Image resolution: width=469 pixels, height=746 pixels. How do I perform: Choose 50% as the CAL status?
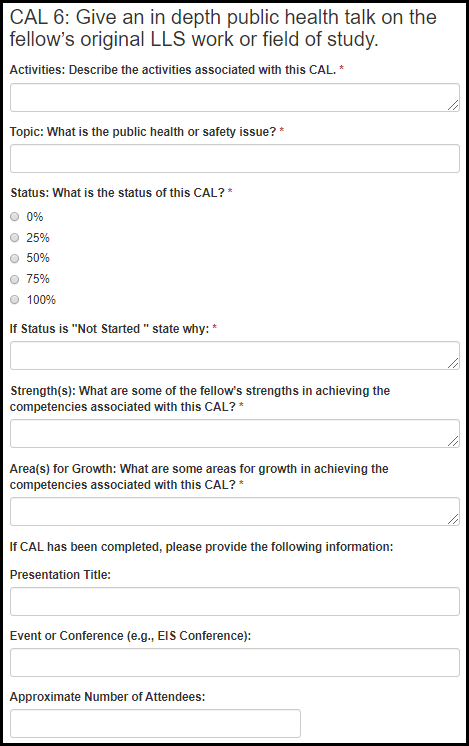15,258
